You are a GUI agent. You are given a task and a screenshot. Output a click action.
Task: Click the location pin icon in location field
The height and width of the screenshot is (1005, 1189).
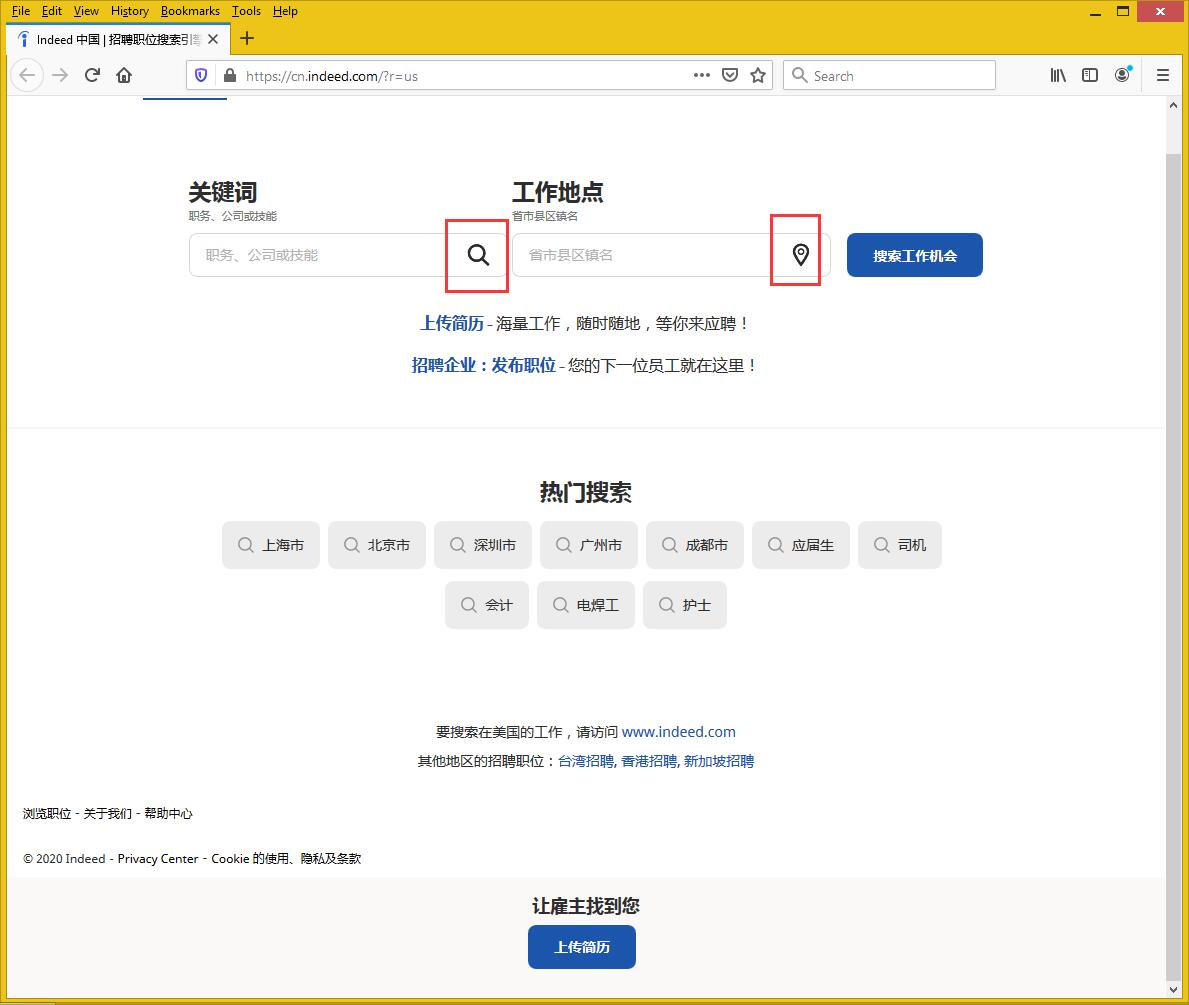800,255
